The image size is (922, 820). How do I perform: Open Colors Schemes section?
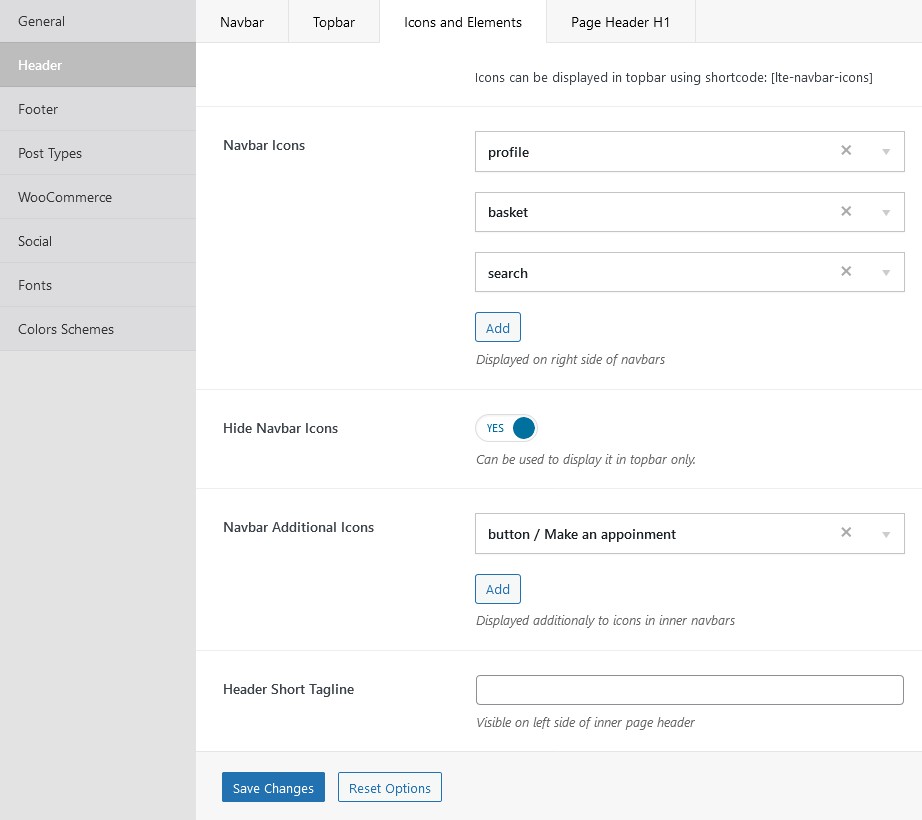[98, 329]
